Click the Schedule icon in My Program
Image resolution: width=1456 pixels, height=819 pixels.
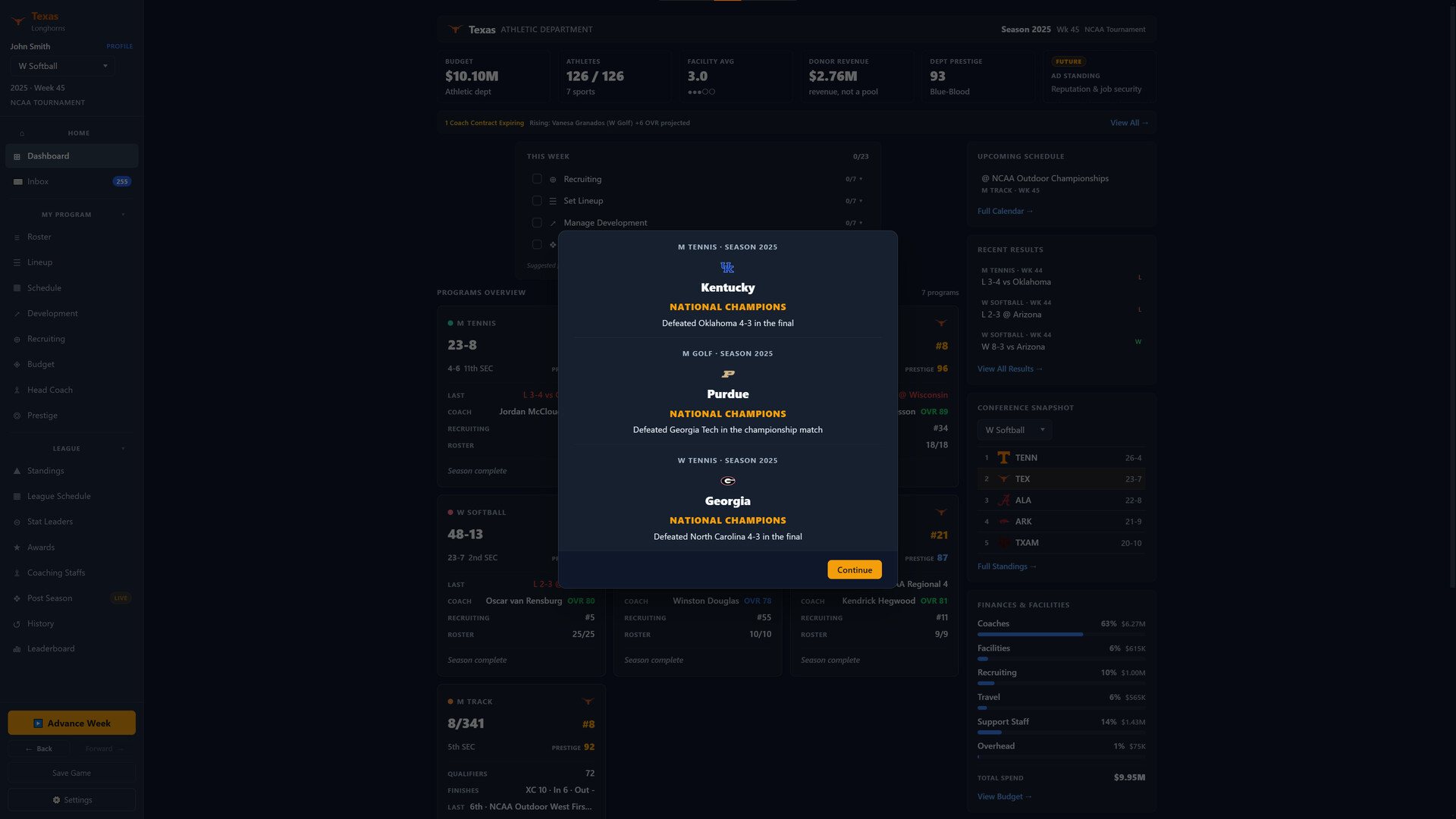(17, 288)
